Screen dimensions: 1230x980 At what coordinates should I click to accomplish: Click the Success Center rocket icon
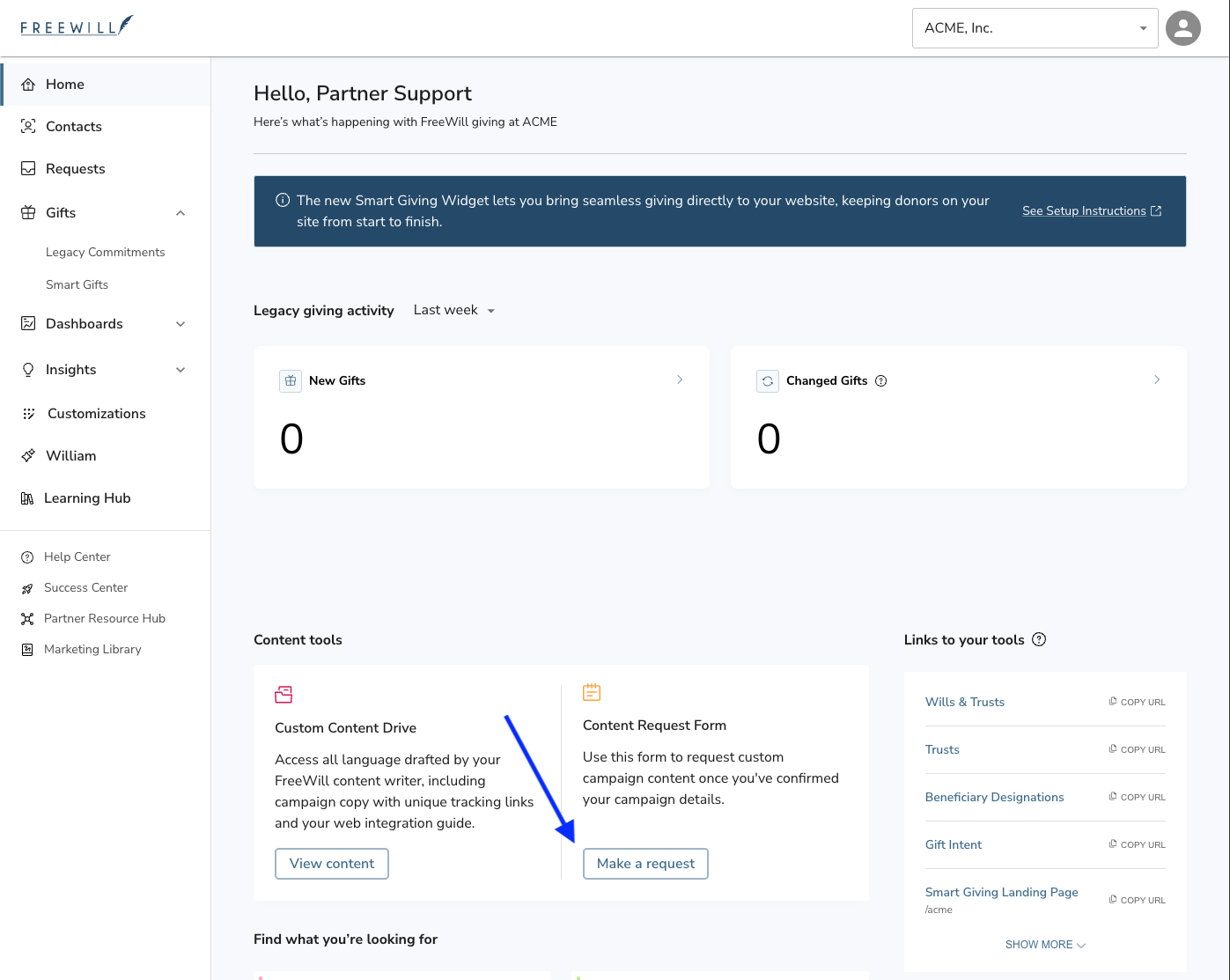(27, 588)
